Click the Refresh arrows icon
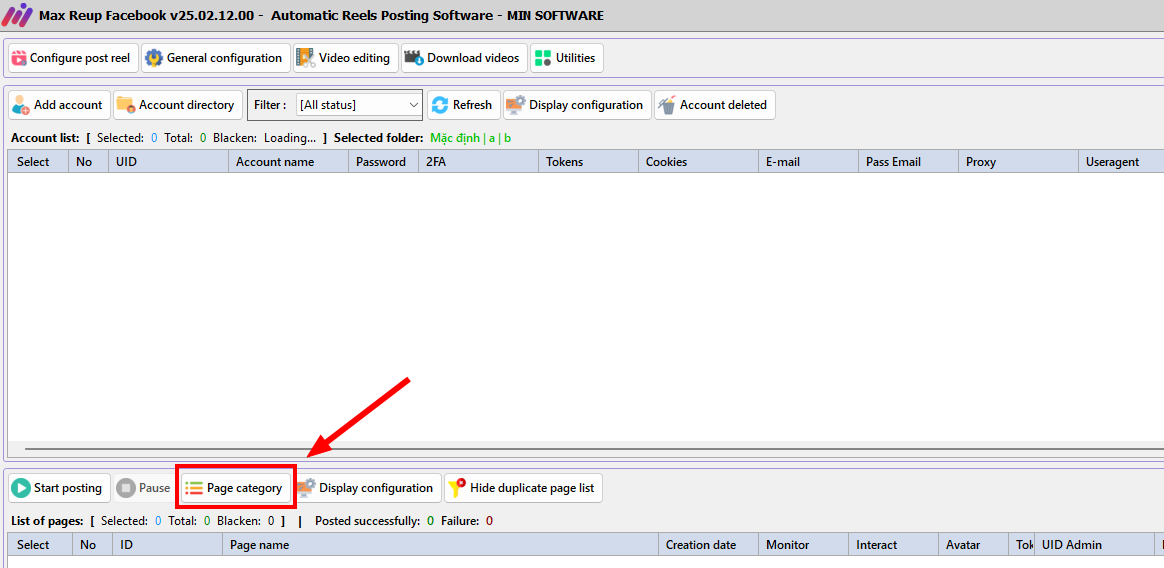Image resolution: width=1164 pixels, height=568 pixels. pos(440,105)
